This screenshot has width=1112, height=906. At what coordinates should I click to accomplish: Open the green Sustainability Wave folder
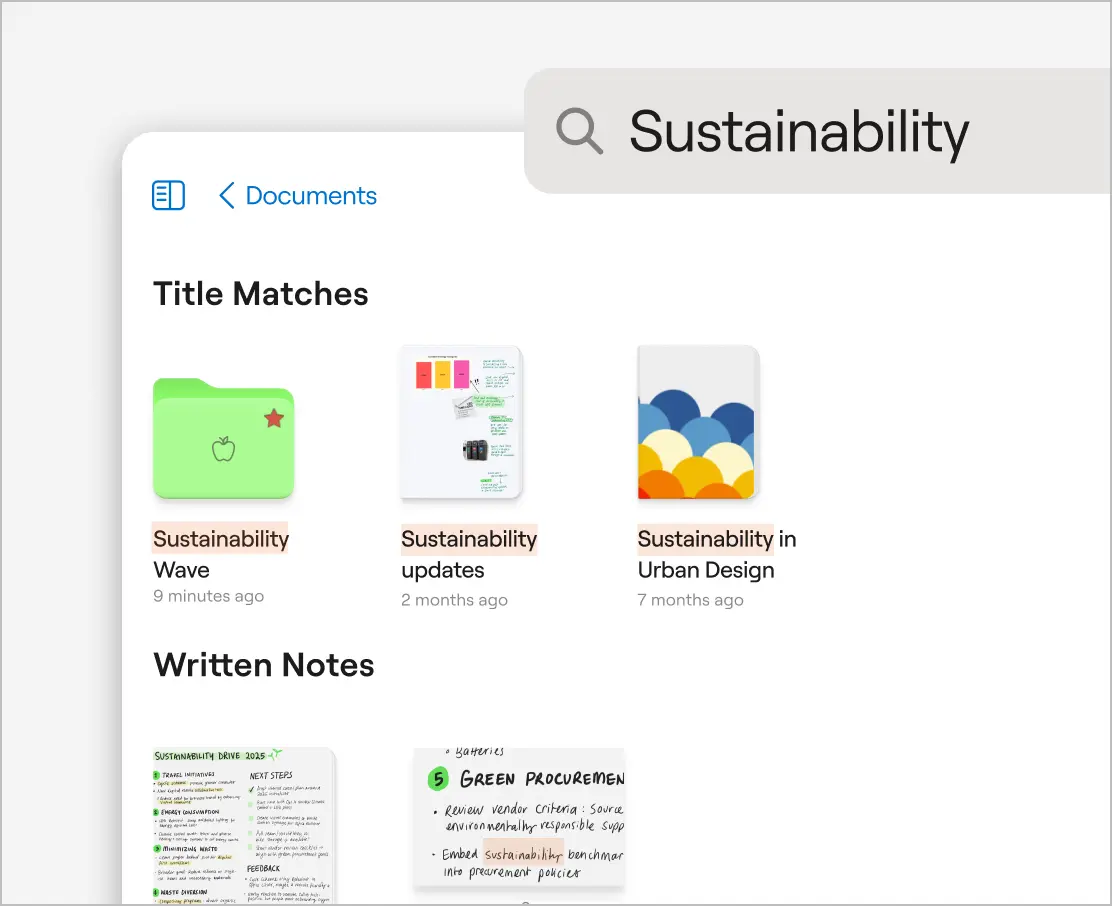pos(223,438)
